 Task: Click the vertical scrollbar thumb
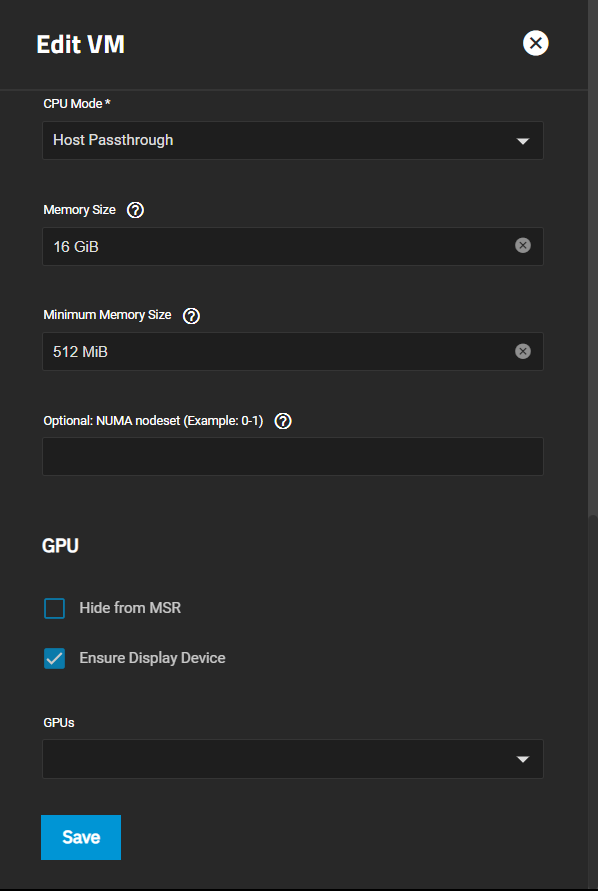pos(593,699)
